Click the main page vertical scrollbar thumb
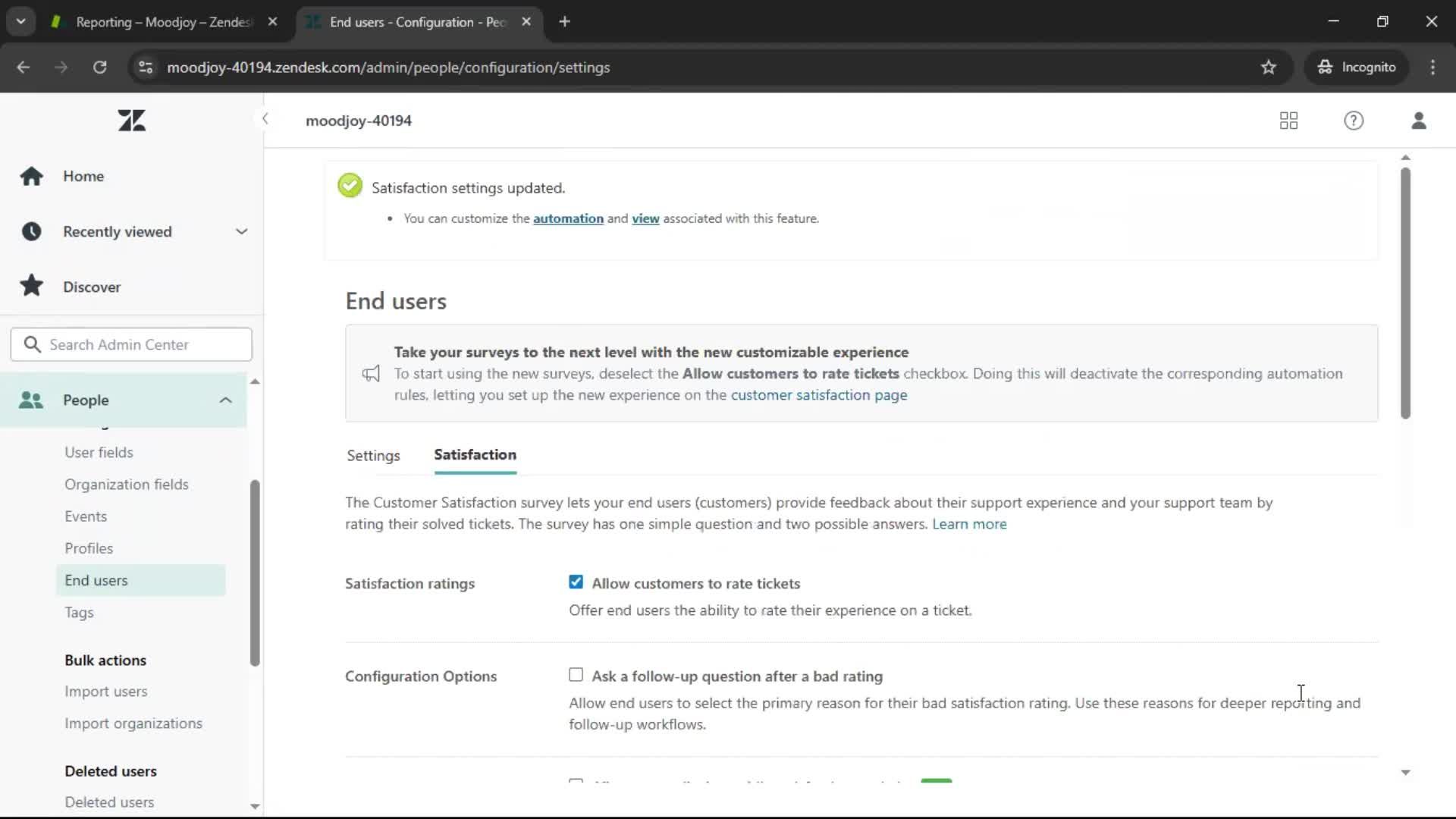1456x819 pixels. (1405, 293)
